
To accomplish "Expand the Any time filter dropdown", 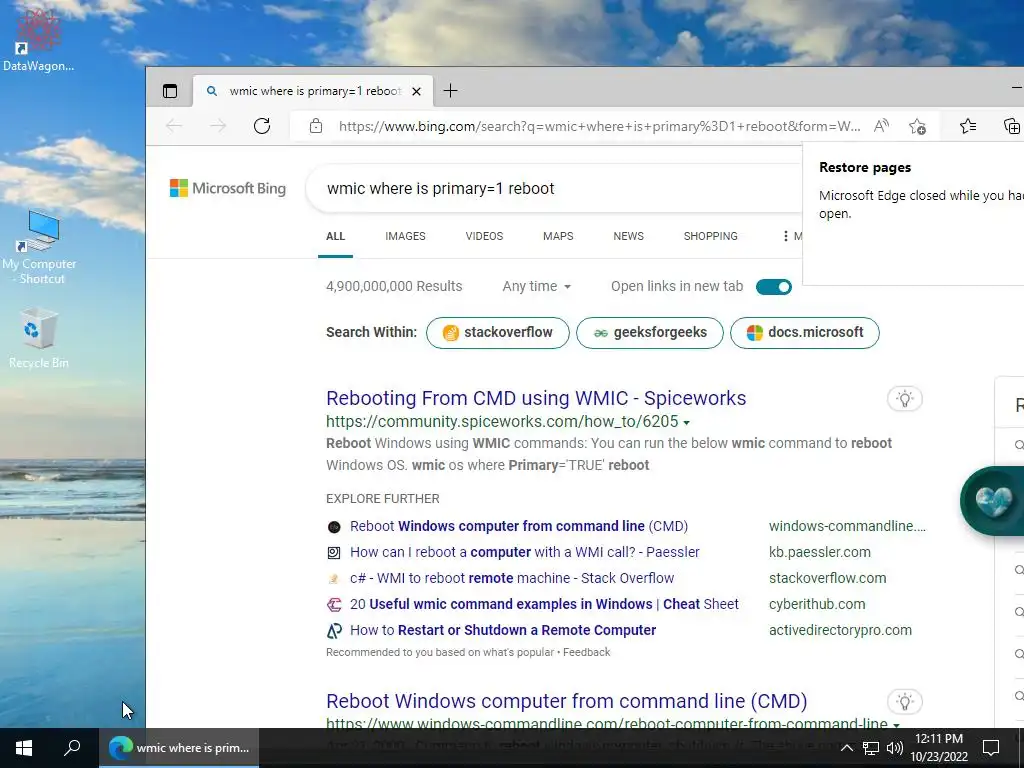I will point(536,286).
